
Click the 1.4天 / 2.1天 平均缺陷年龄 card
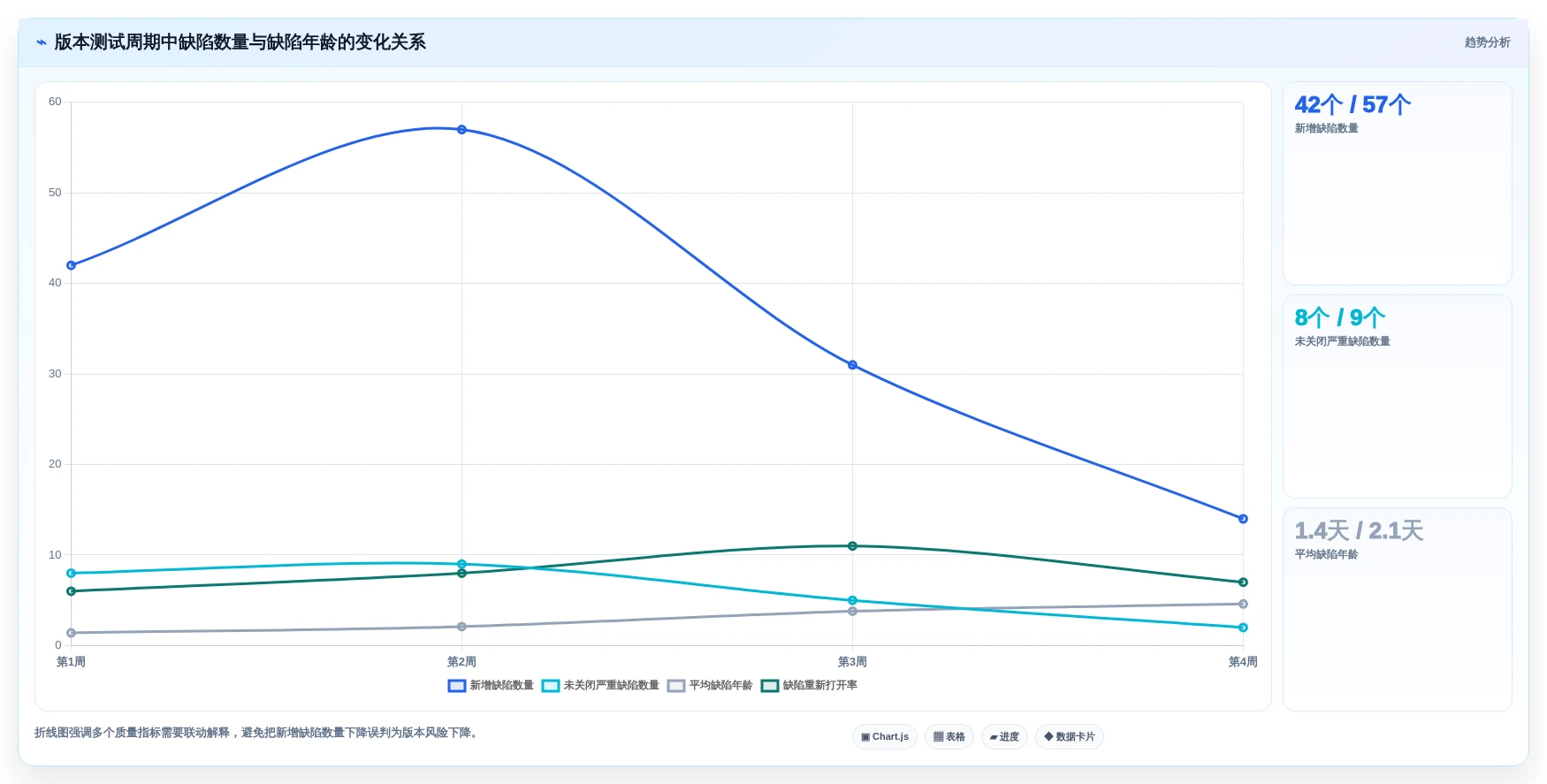coord(1397,610)
